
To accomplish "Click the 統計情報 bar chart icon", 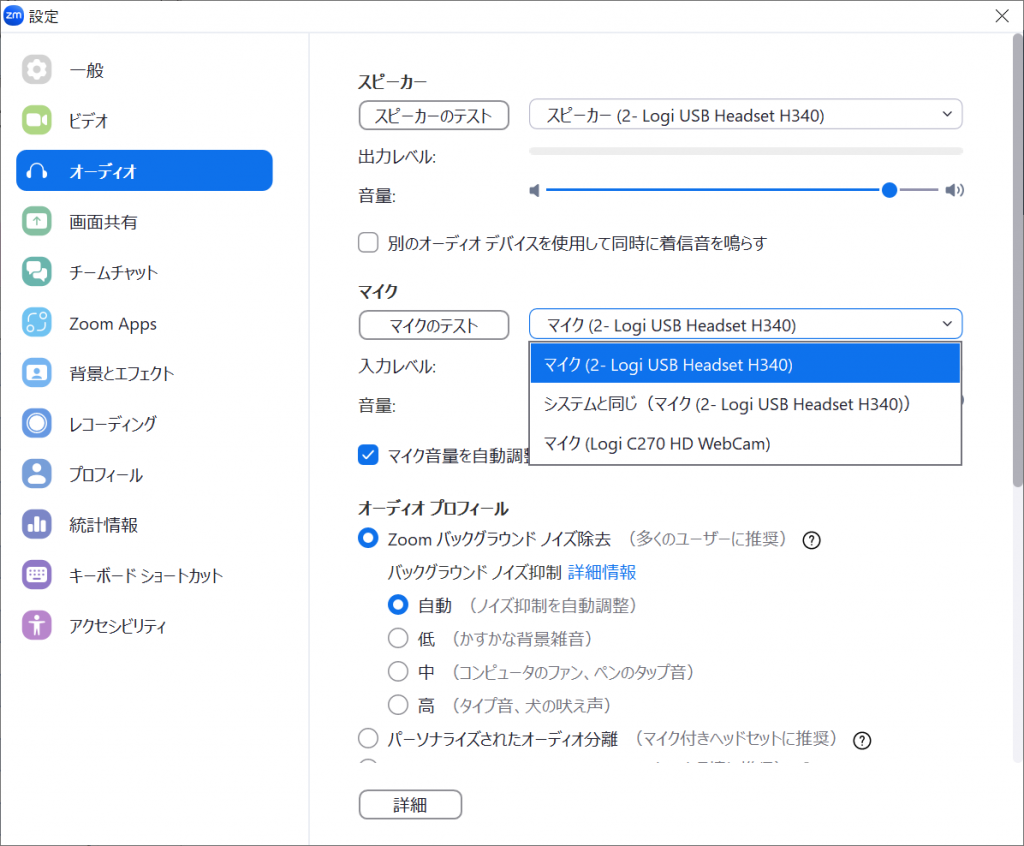I will [x=37, y=525].
